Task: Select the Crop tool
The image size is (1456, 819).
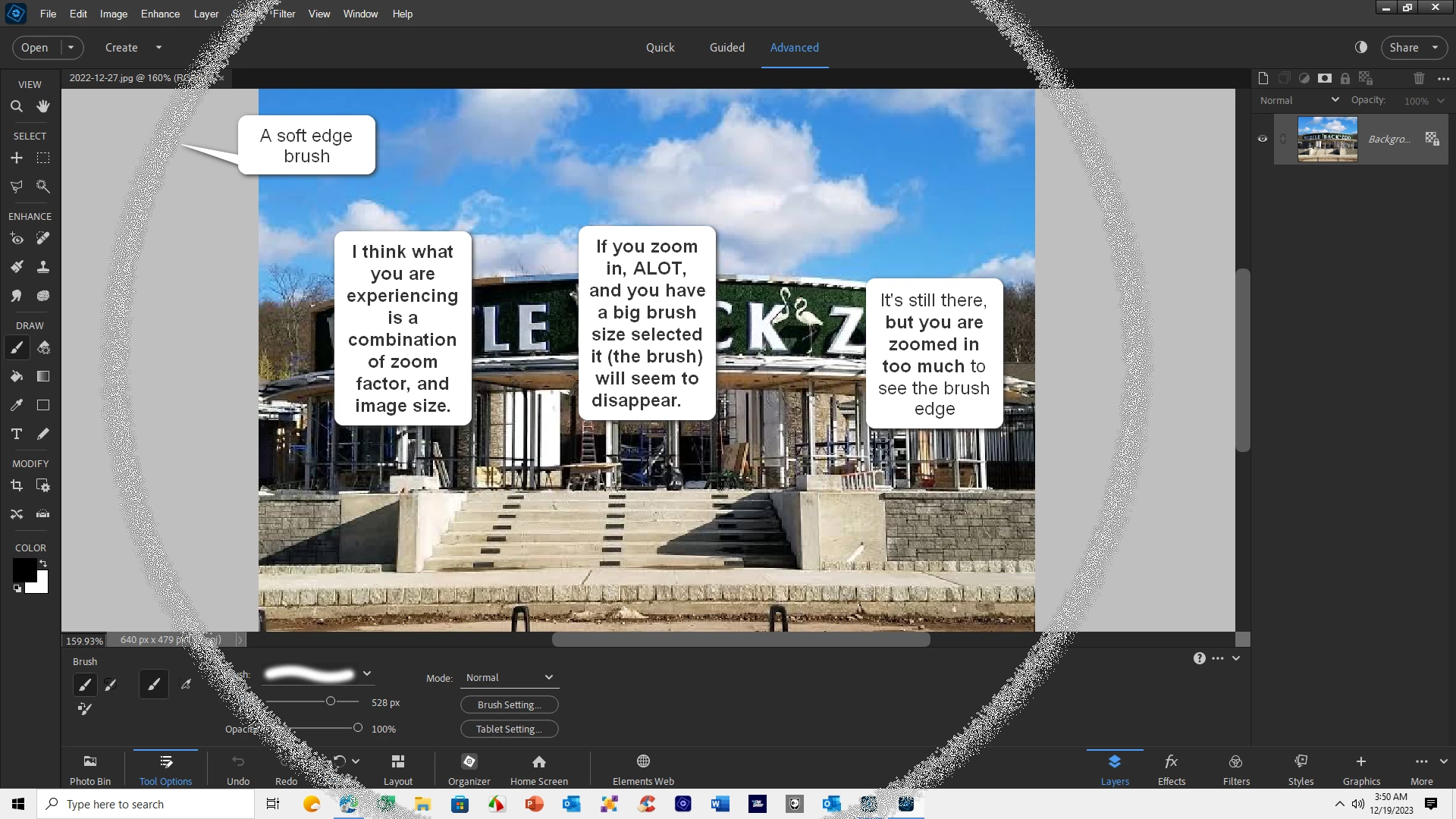Action: click(16, 485)
